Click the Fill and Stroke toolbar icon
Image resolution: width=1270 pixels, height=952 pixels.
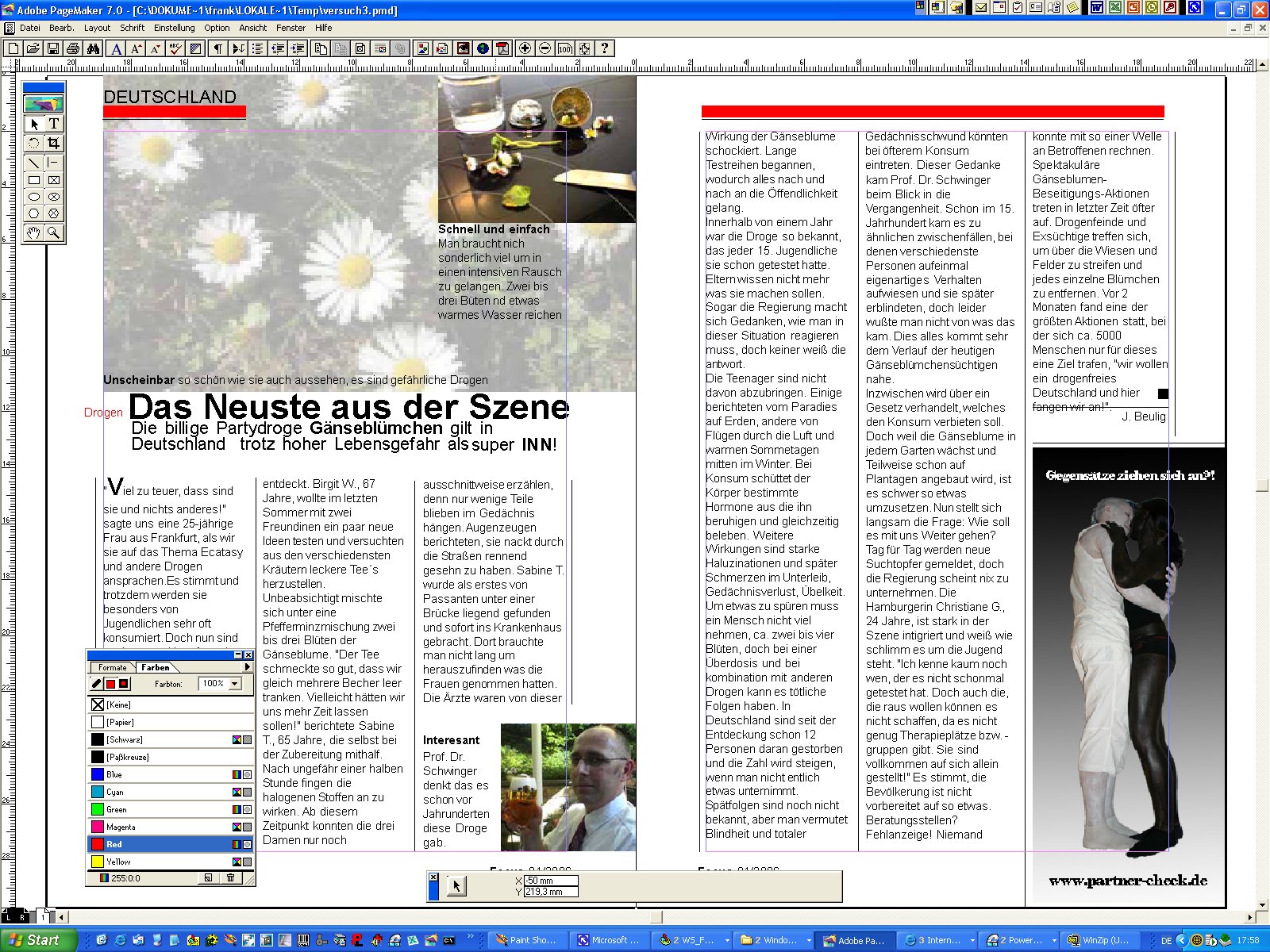click(x=195, y=48)
